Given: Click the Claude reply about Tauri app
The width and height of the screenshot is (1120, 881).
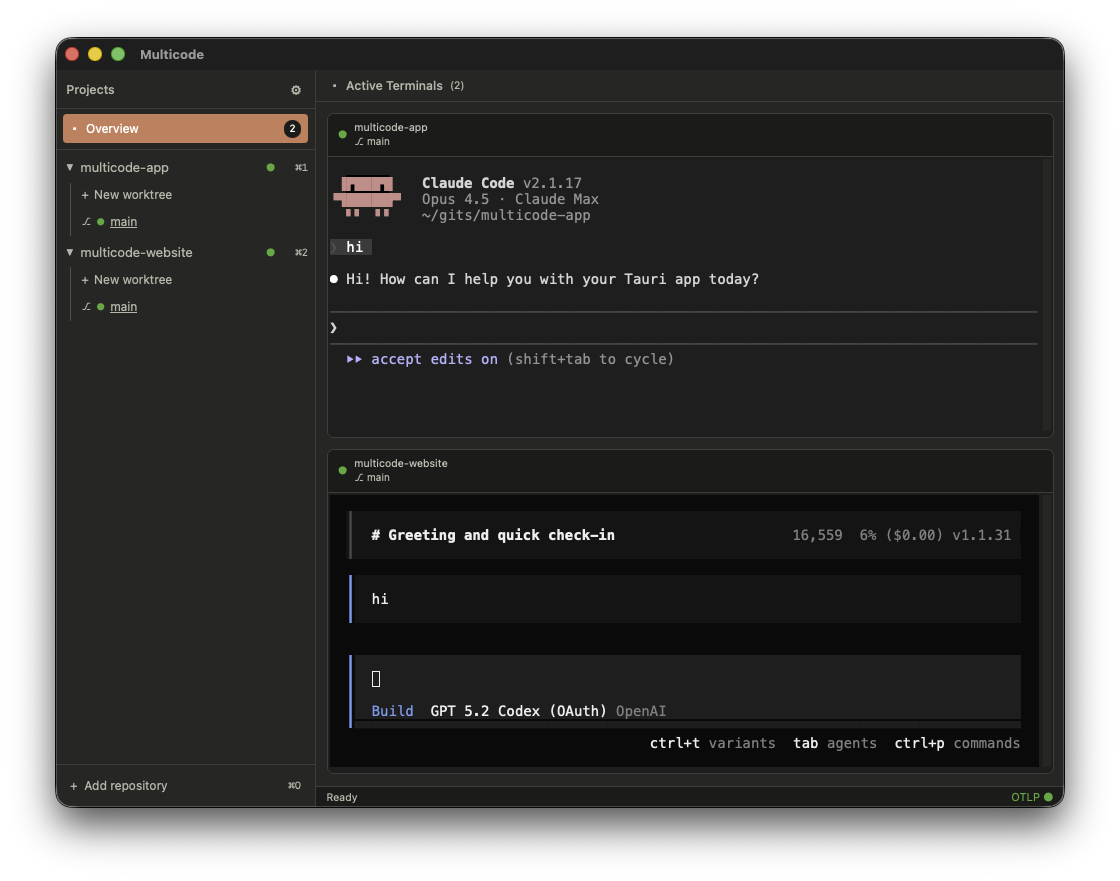Looking at the screenshot, I should (x=552, y=279).
